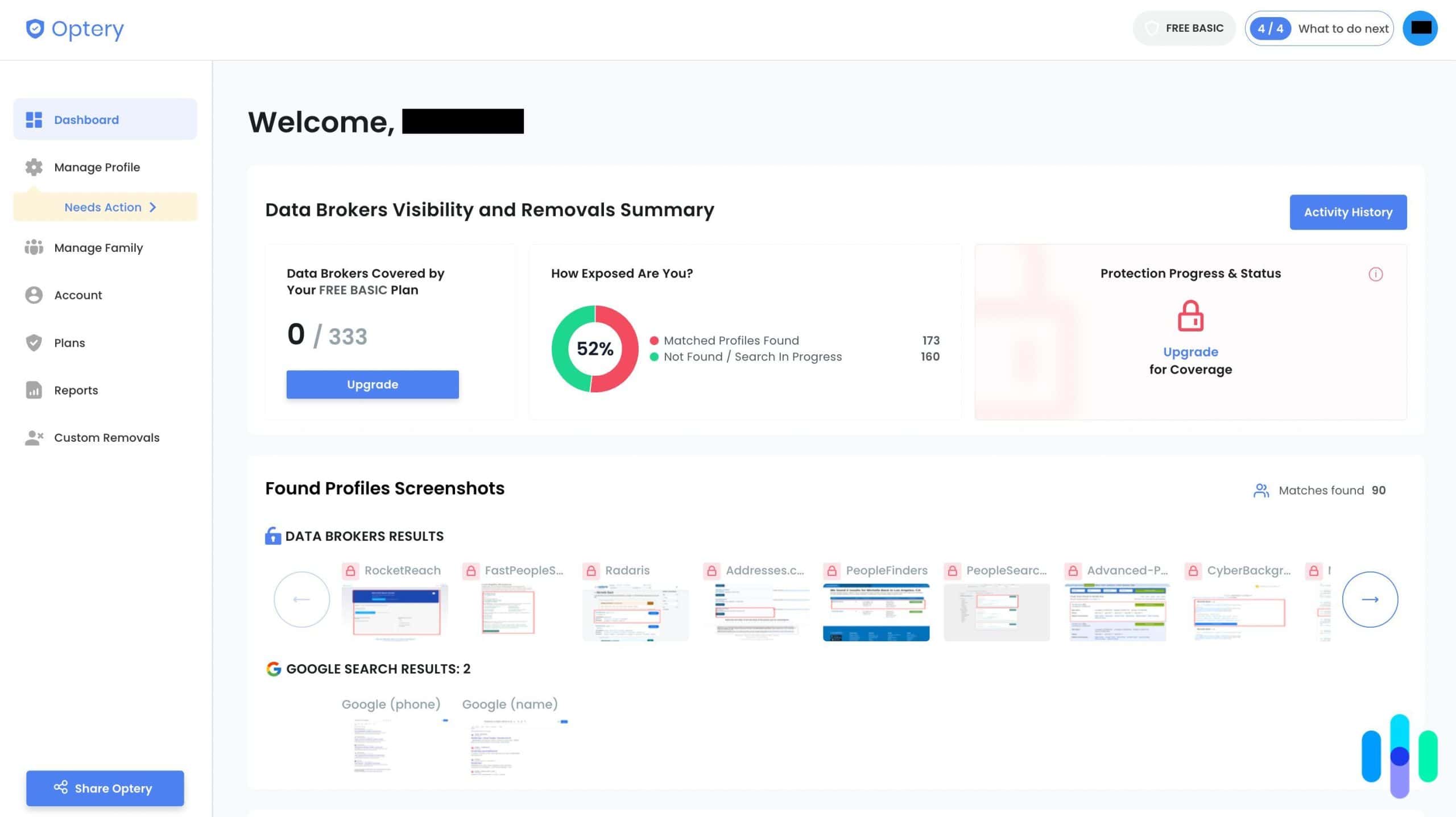Click the Share Optery button
Screen dimensions: 1456x817
105,788
